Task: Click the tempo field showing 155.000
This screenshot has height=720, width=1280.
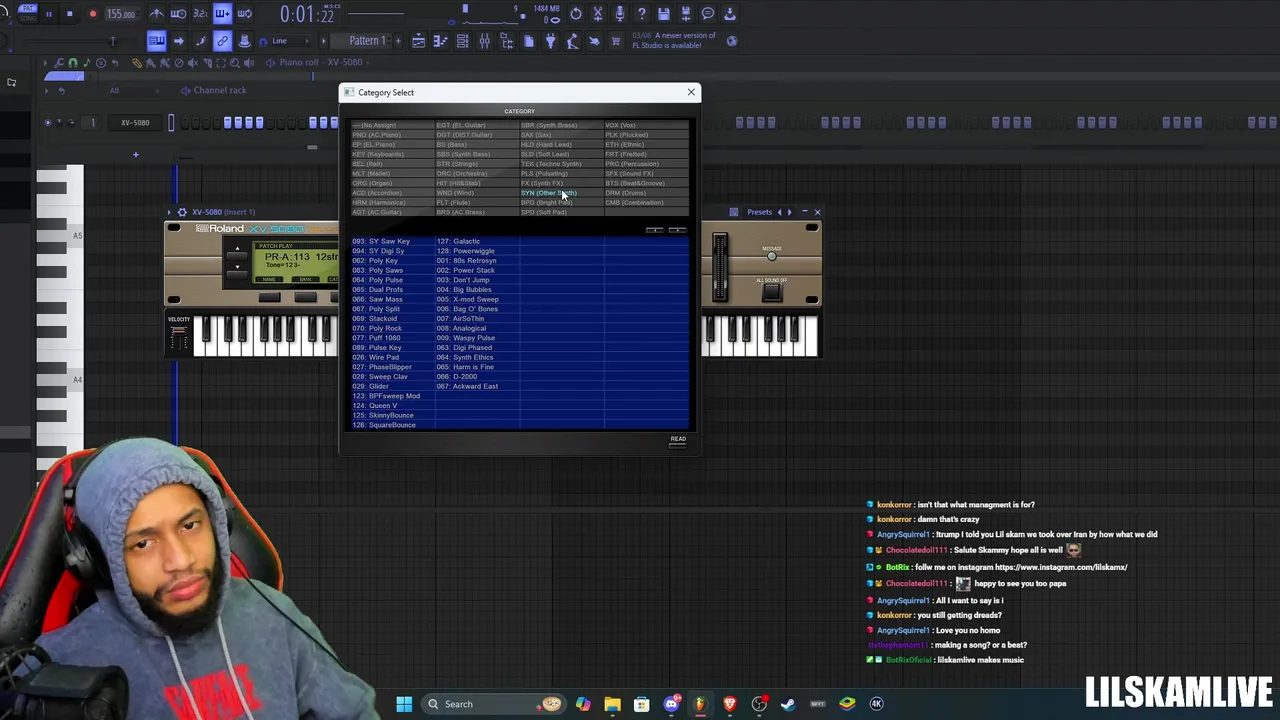Action: [121, 14]
